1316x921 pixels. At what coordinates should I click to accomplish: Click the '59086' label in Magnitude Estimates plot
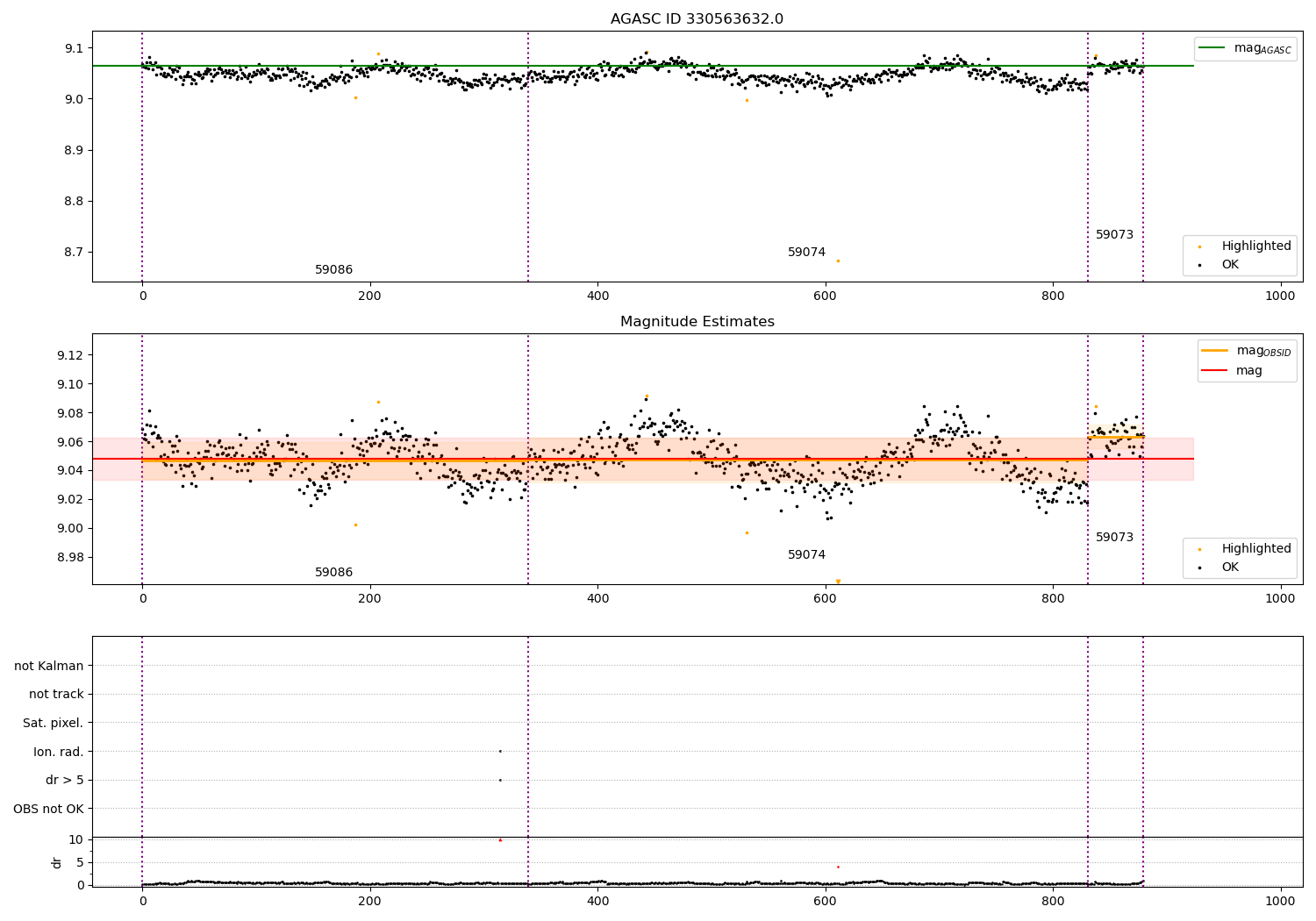[333, 572]
